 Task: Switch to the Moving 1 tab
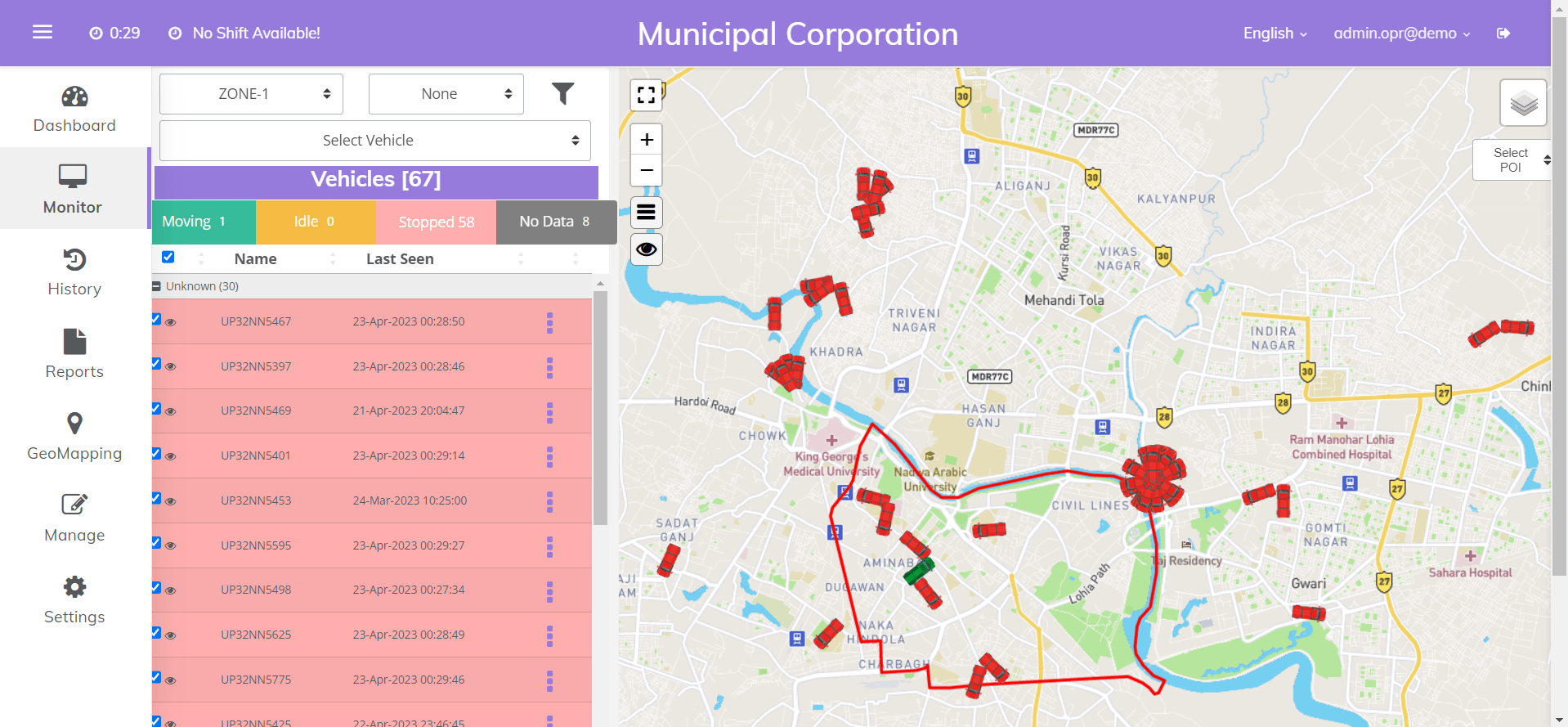click(x=204, y=222)
